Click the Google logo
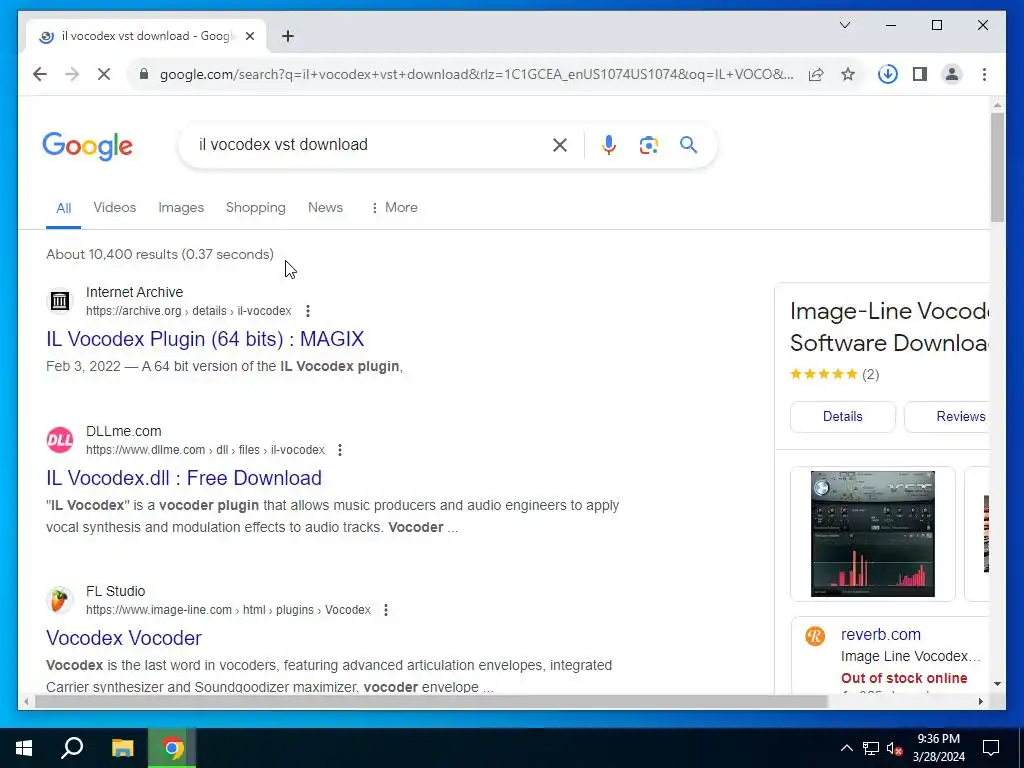The image size is (1024, 768). [88, 146]
